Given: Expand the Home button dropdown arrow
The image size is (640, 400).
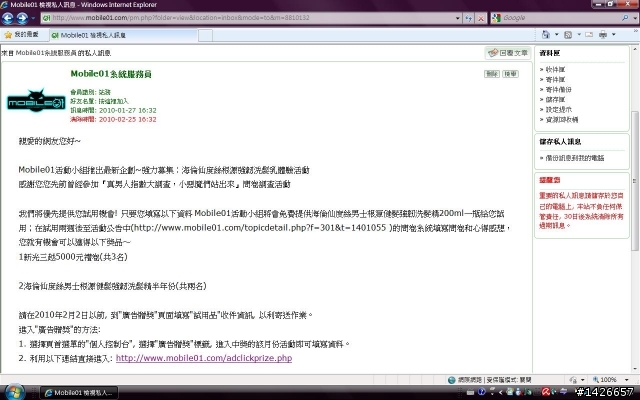Looking at the screenshot, I should [556, 35].
